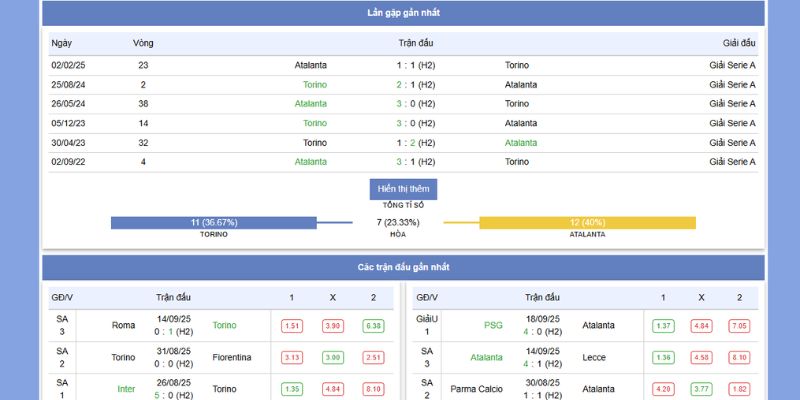
Task: Pick odds 1.51 for Roma vs Torino
Action: click(x=292, y=326)
